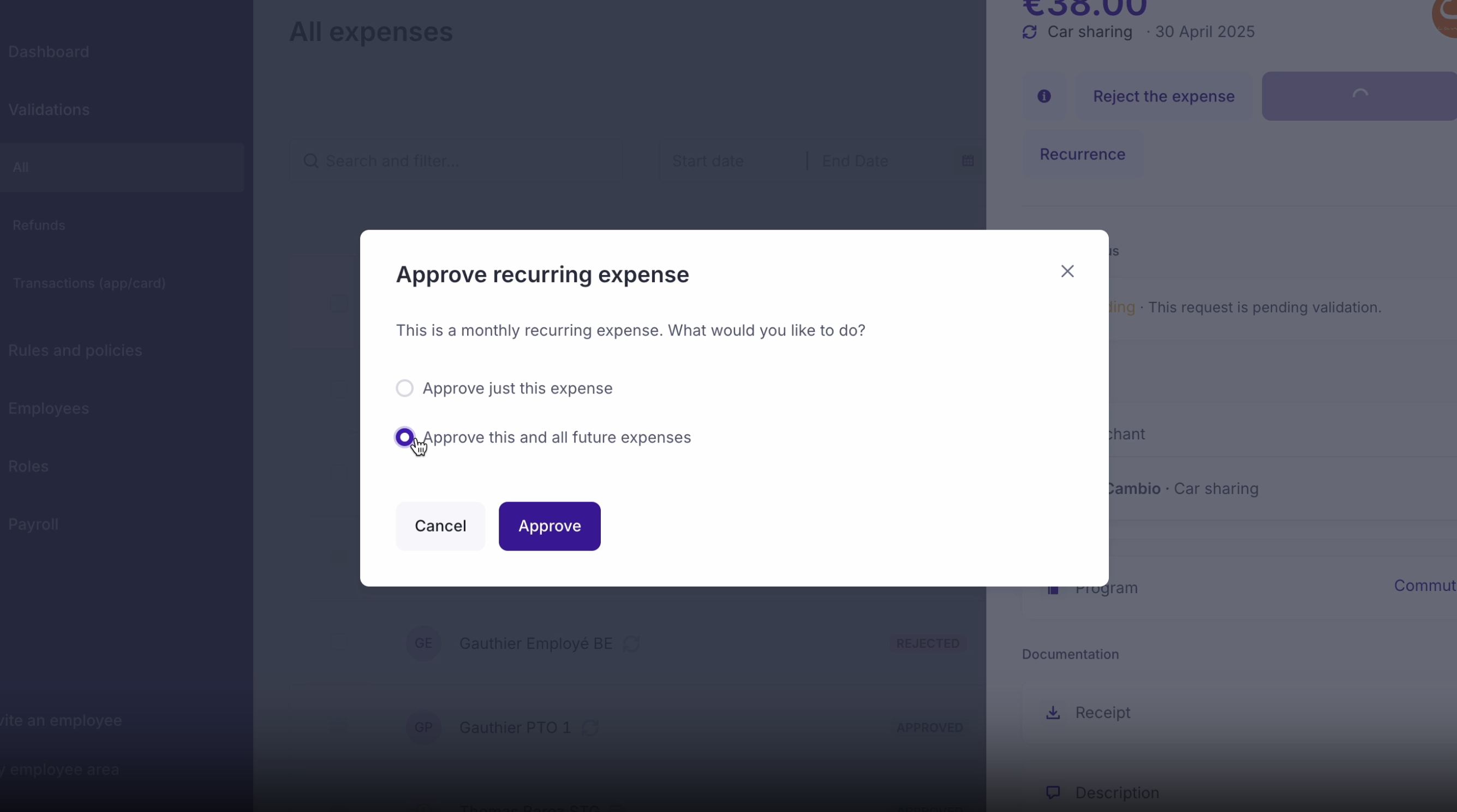Select Approve just this expense option
Viewport: 1457px width, 812px height.
pyautogui.click(x=404, y=389)
